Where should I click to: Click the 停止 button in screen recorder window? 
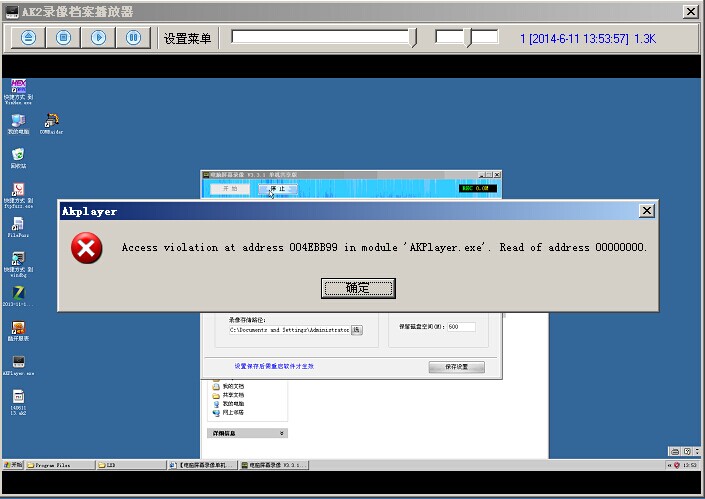point(277,189)
